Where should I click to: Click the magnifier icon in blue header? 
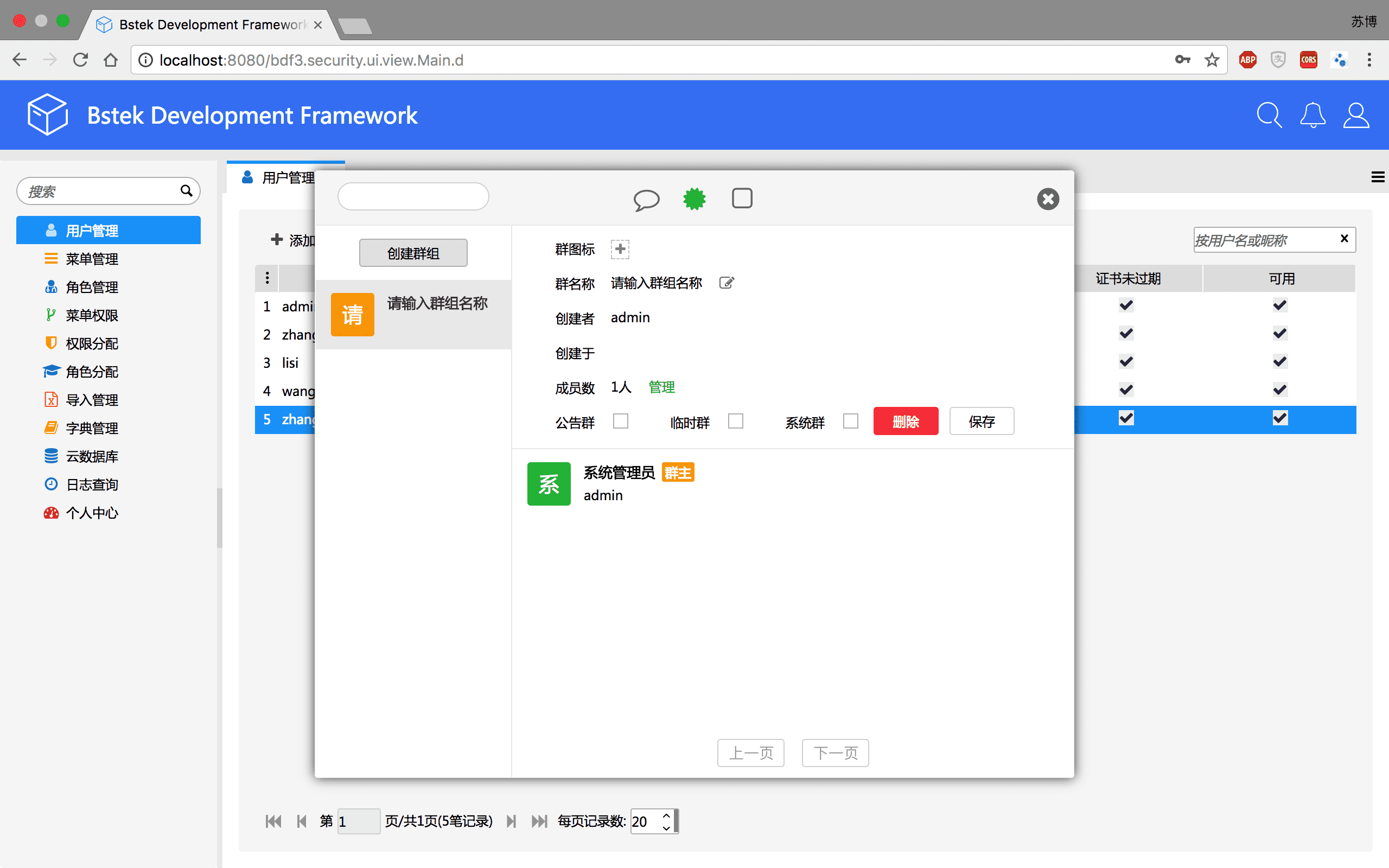coord(1269,116)
